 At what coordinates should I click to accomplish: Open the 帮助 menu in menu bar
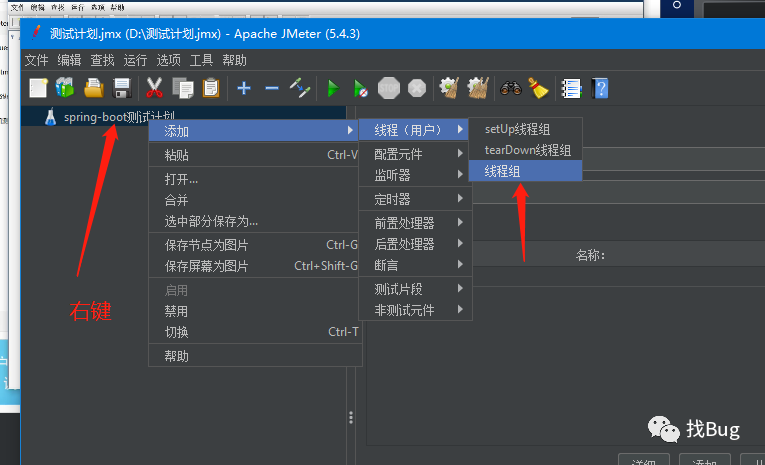[235, 61]
